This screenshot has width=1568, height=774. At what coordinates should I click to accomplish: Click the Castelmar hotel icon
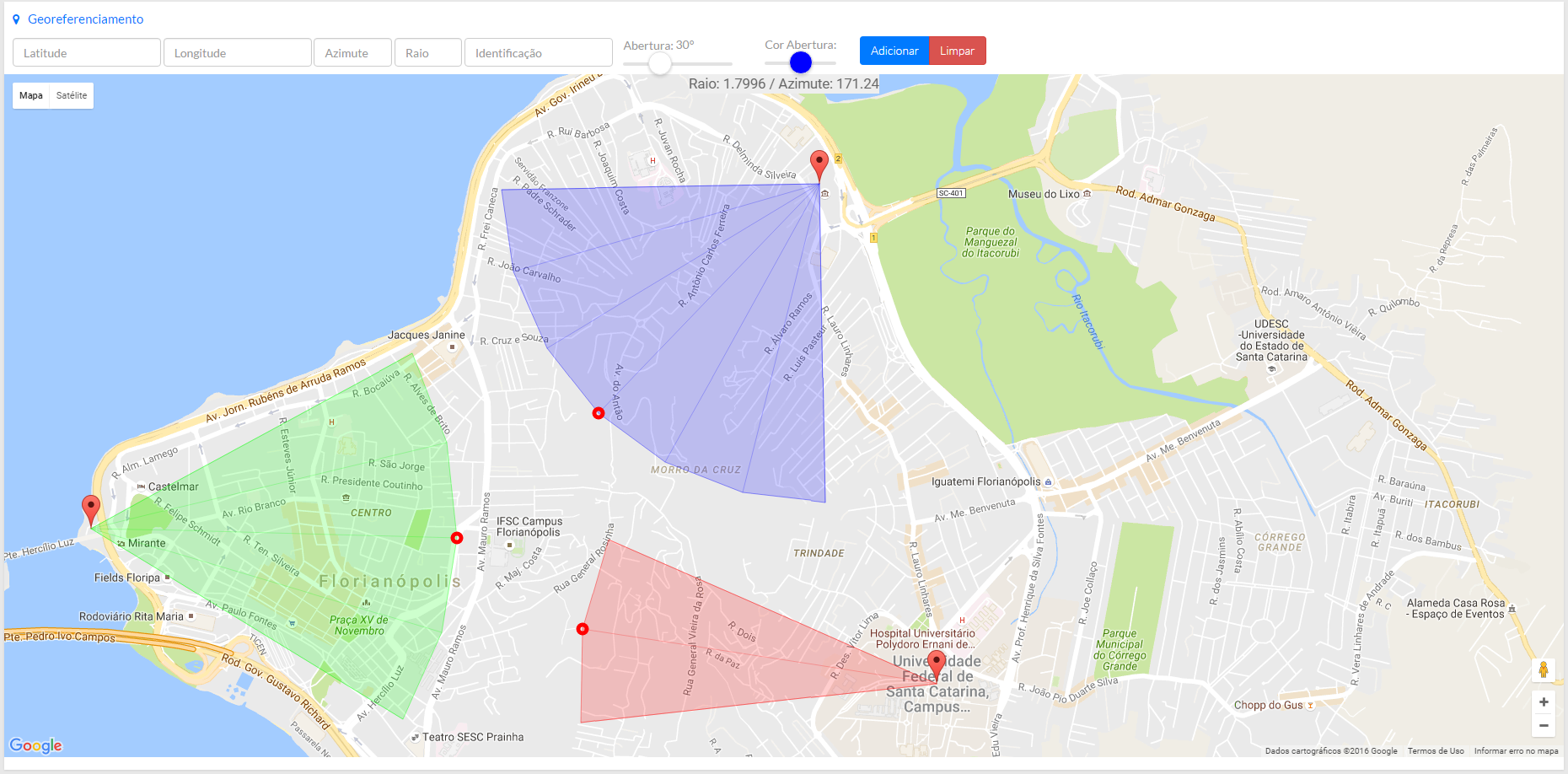(141, 486)
